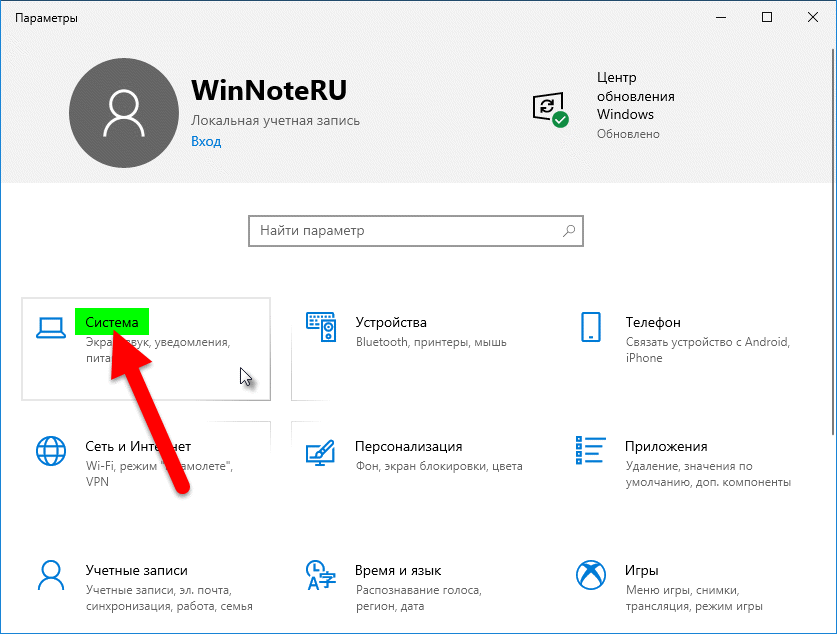This screenshot has height=634, width=837.
Task: Open the Игры category
Action: click(642, 570)
